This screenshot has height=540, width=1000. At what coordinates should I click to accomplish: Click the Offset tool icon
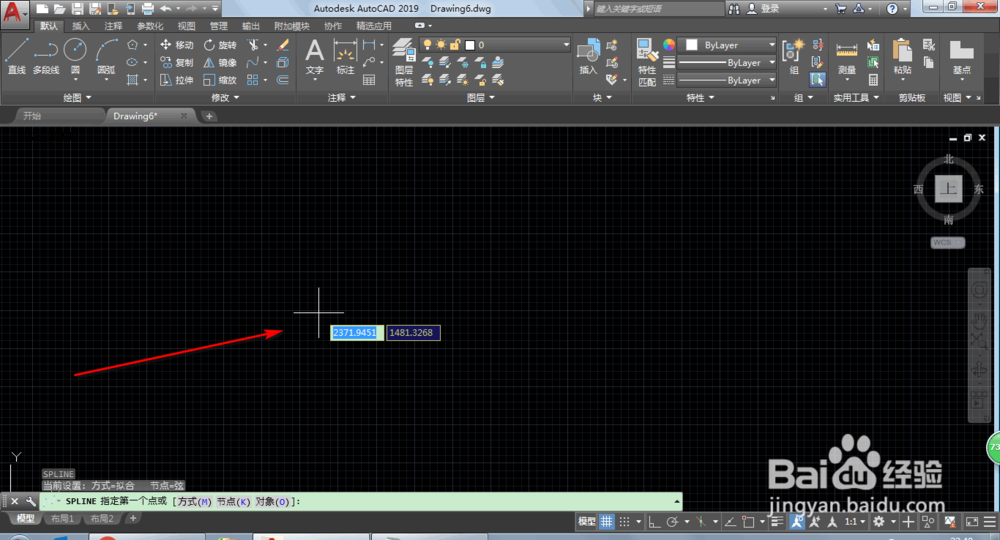pos(283,80)
